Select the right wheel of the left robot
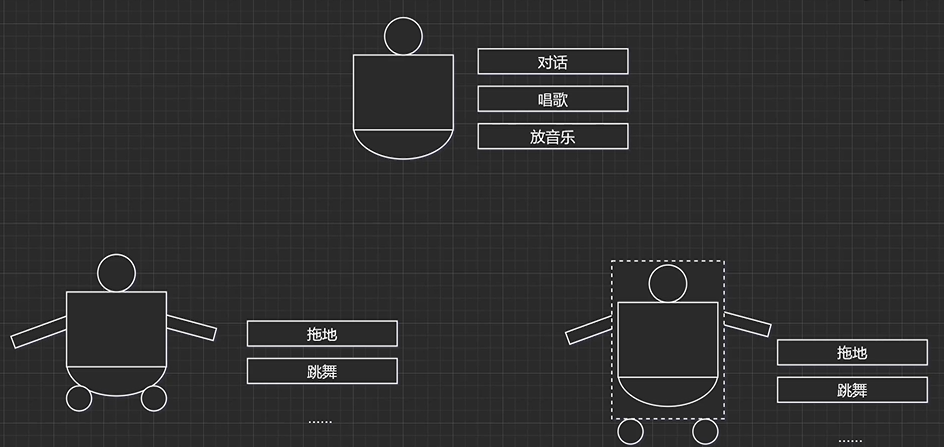The height and width of the screenshot is (447, 944). pos(154,398)
